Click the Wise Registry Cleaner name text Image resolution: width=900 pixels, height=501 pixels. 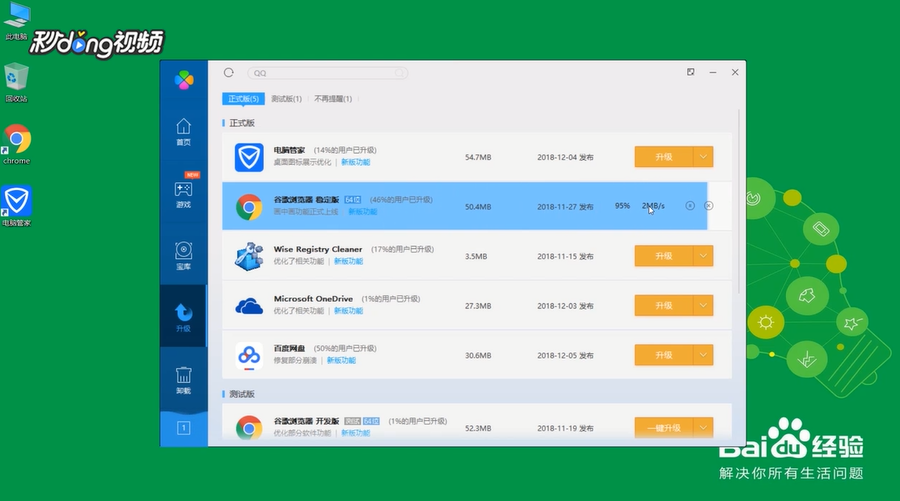tap(318, 249)
